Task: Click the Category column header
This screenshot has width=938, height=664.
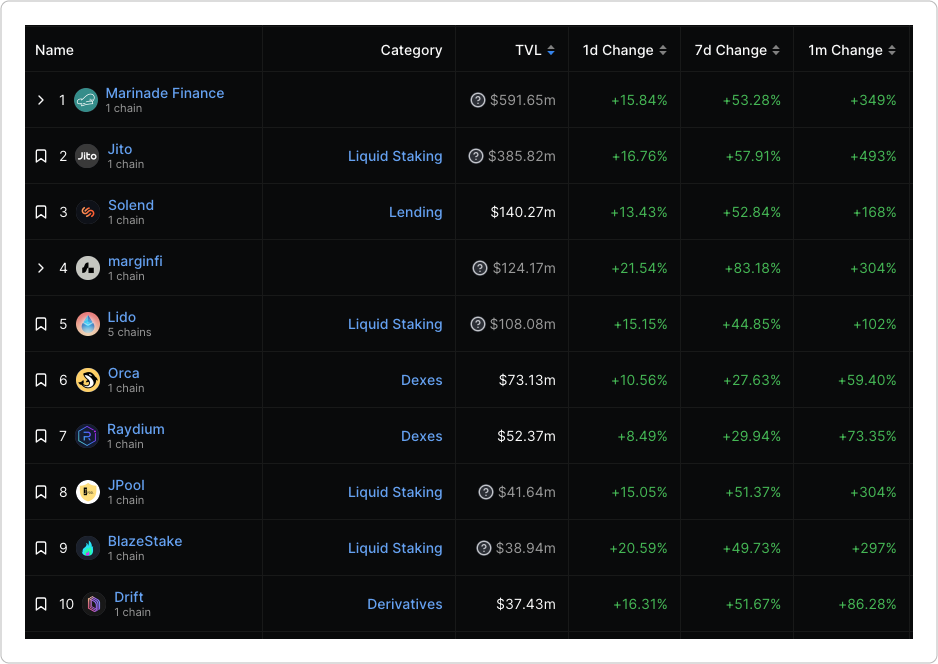Action: click(x=412, y=51)
